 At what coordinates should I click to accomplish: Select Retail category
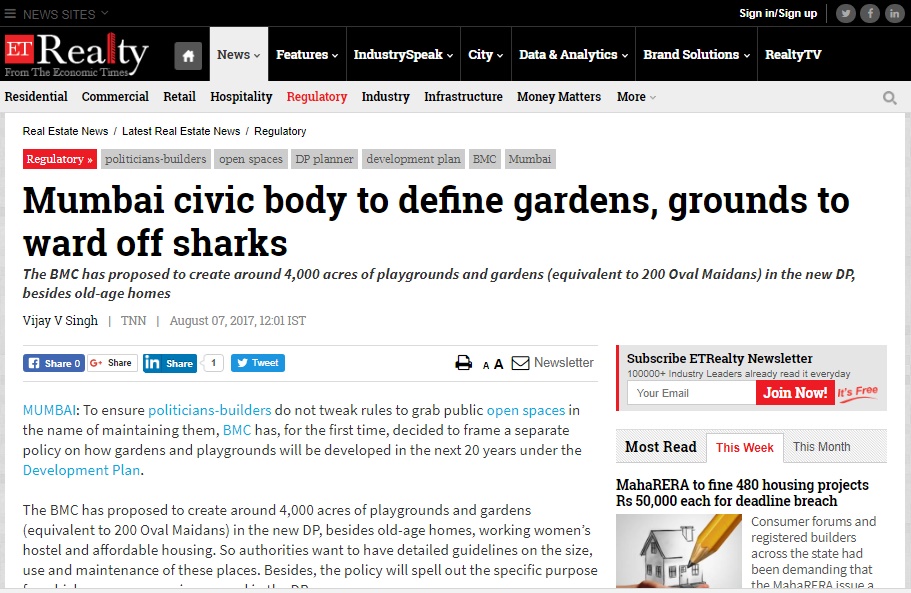coord(179,96)
